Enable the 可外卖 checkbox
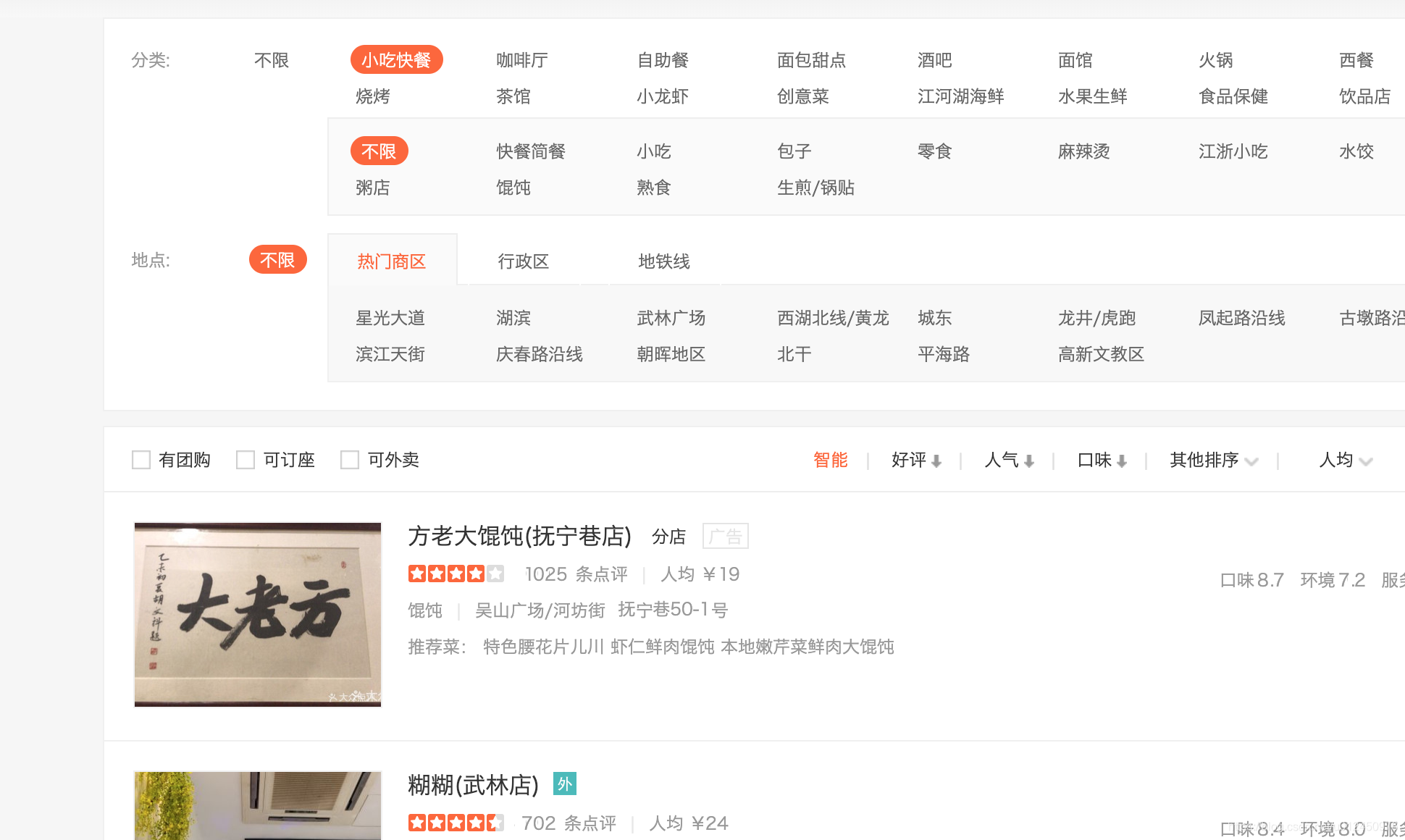1405x840 pixels. click(350, 459)
